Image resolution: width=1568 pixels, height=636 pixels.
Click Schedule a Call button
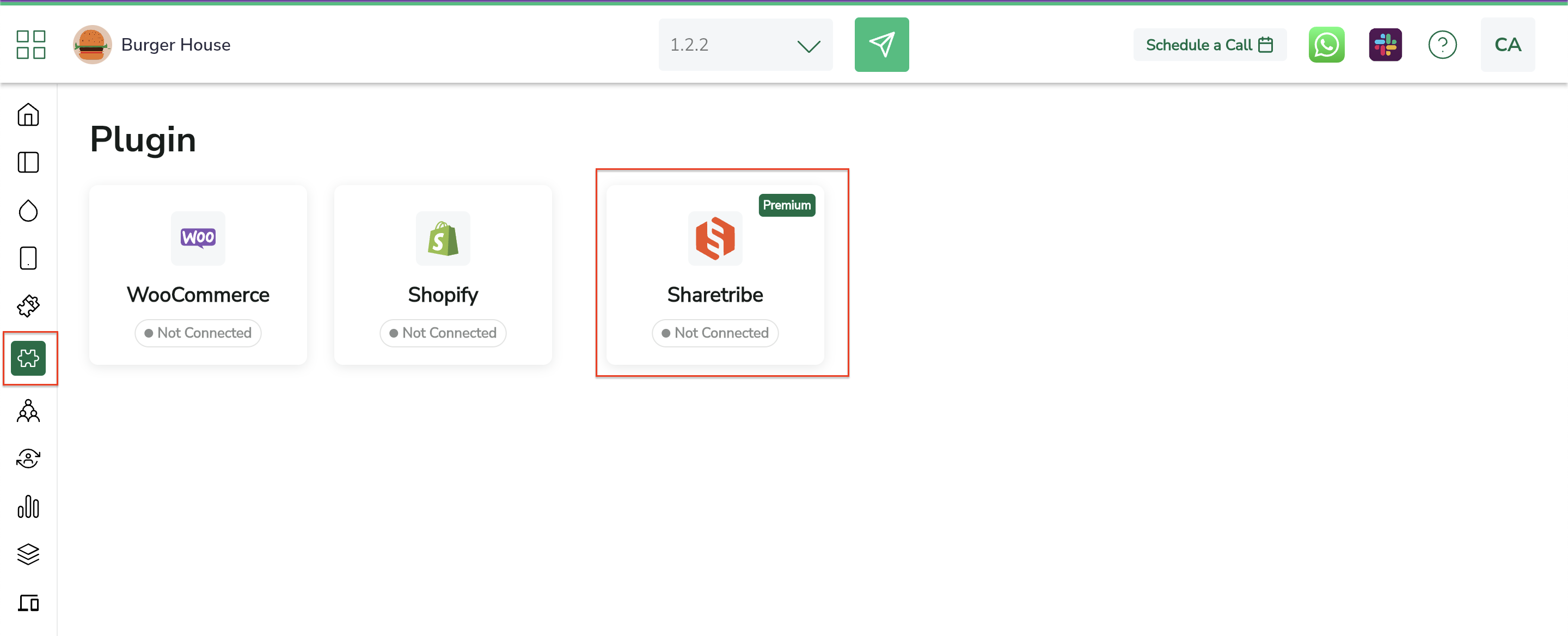click(1209, 45)
